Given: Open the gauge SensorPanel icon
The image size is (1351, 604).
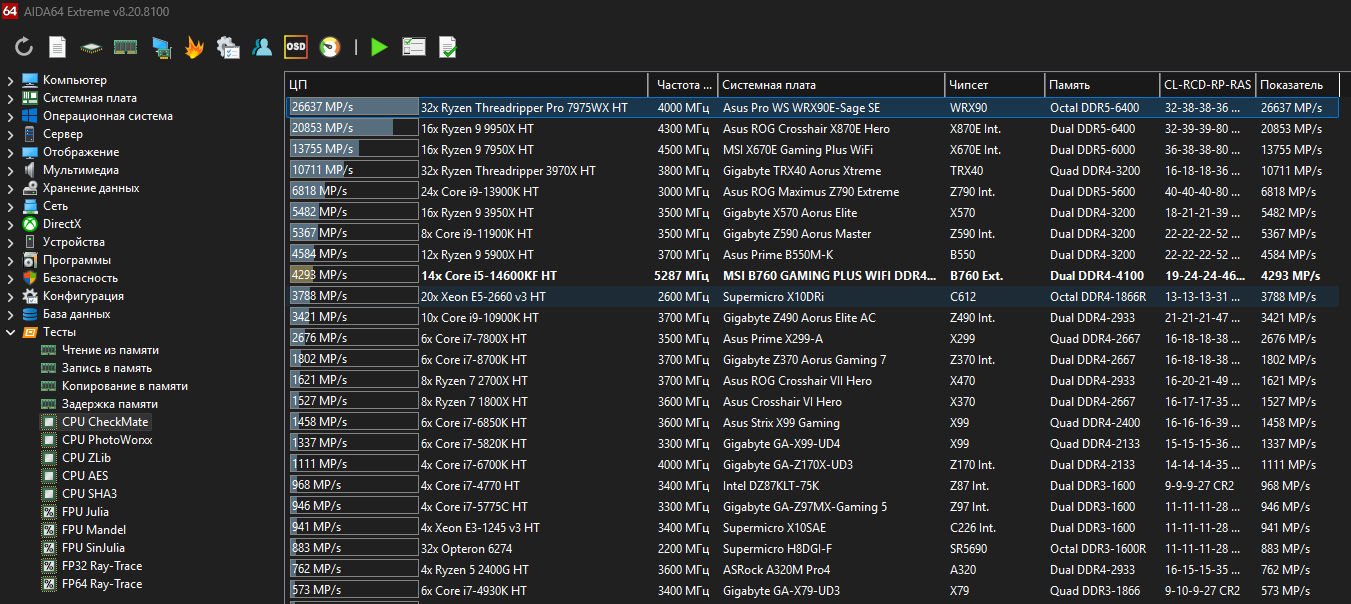Looking at the screenshot, I should pyautogui.click(x=330, y=46).
